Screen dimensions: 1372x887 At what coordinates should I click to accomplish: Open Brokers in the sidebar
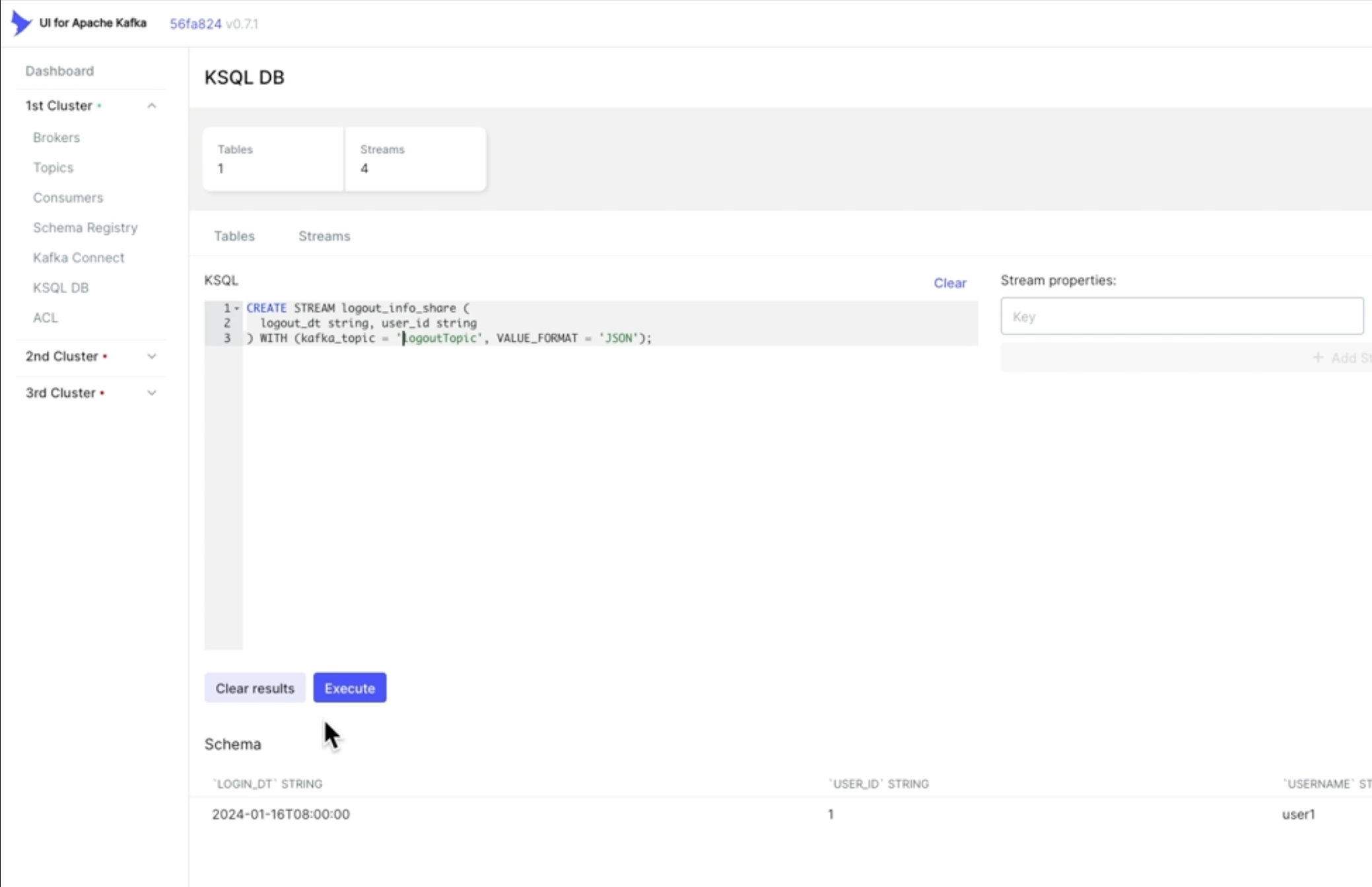56,137
